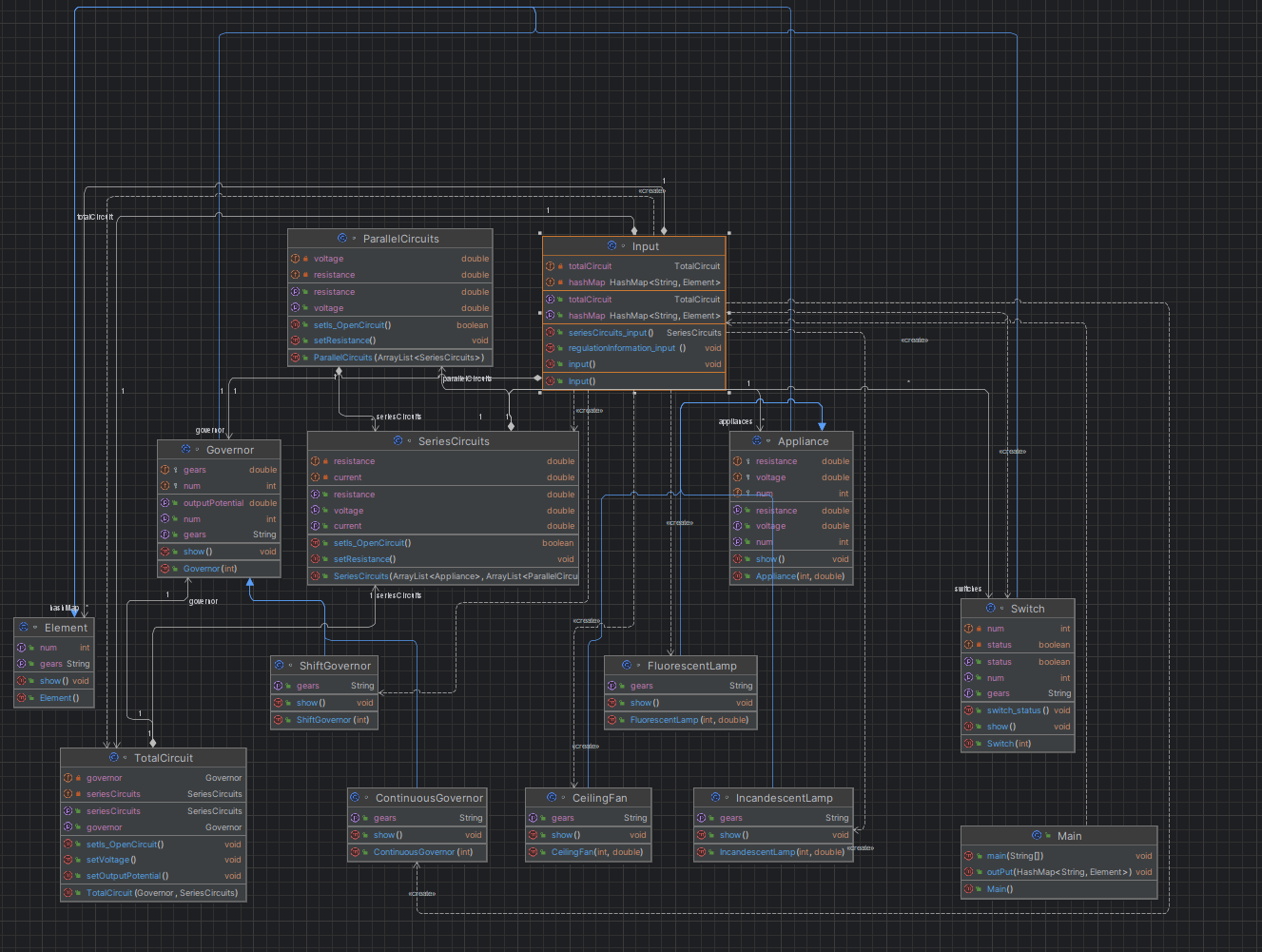Viewport: 1262px width, 952px height.
Task: Click method icon beside setVoltage() in TotalCircuit
Action: click(x=68, y=859)
